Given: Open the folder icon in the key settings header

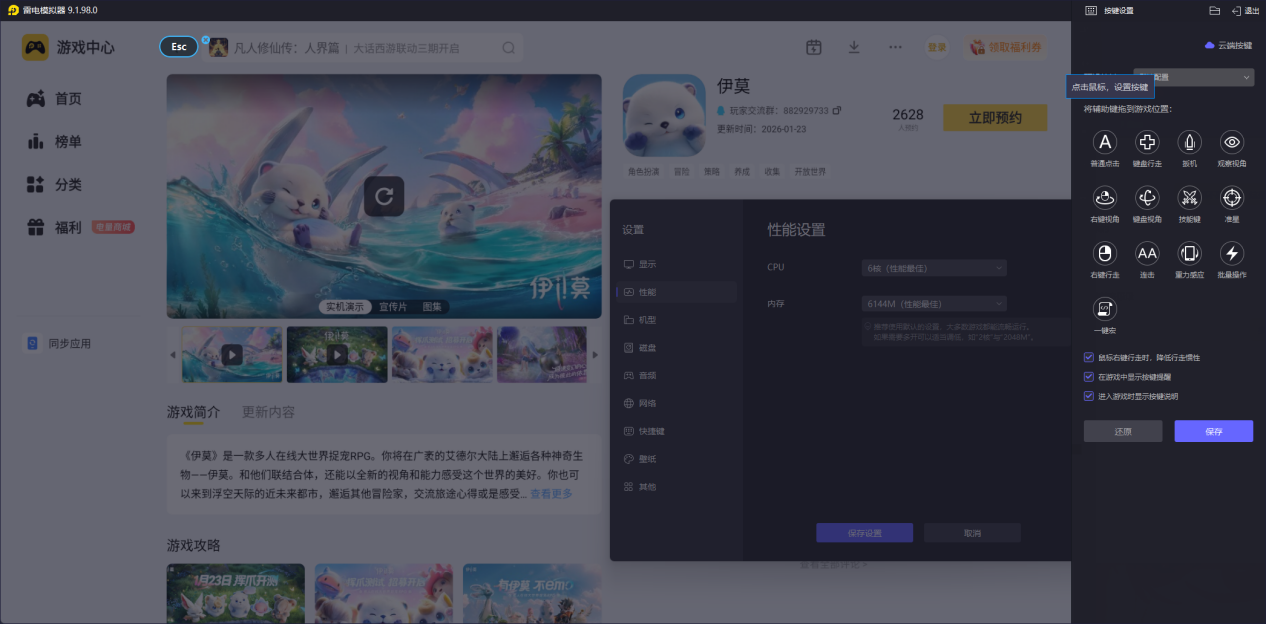Looking at the screenshot, I should point(1215,10).
